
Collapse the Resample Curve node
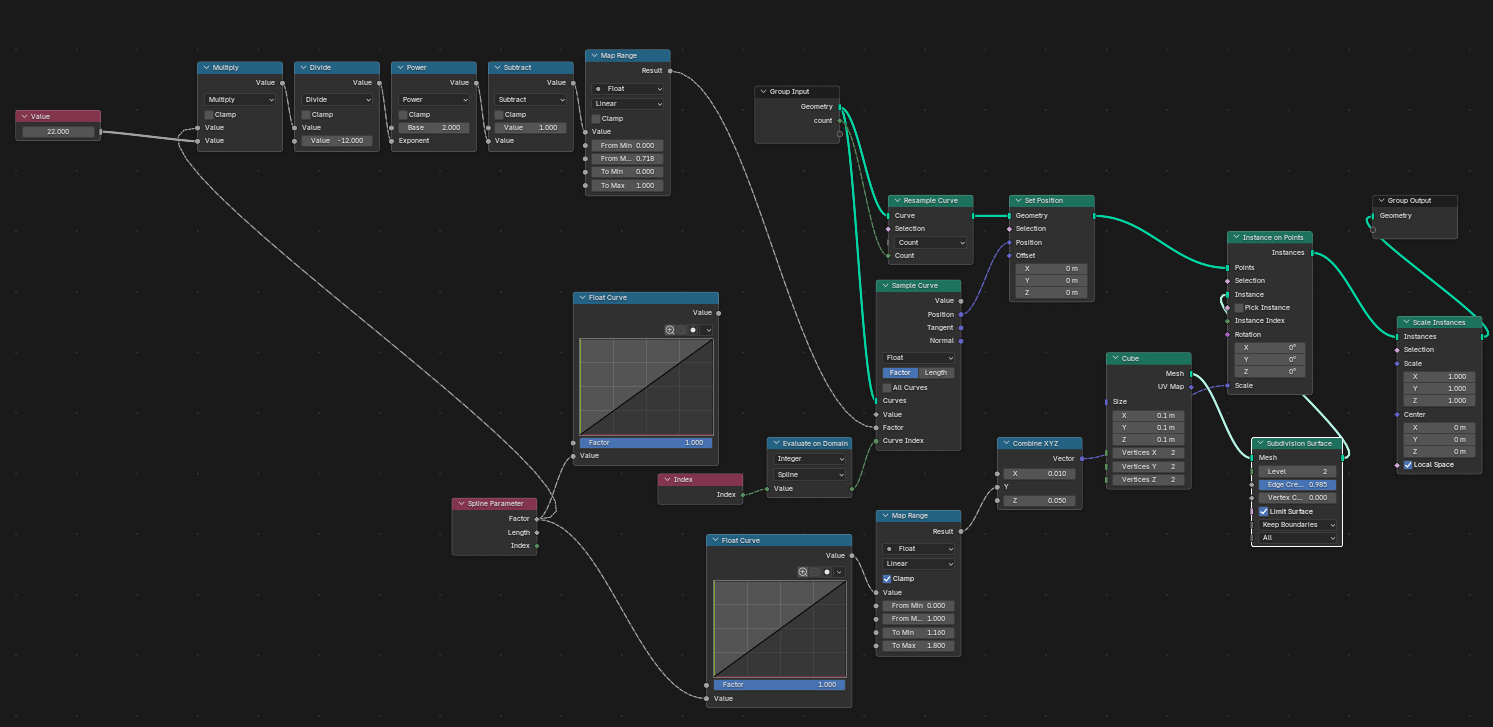tap(897, 201)
